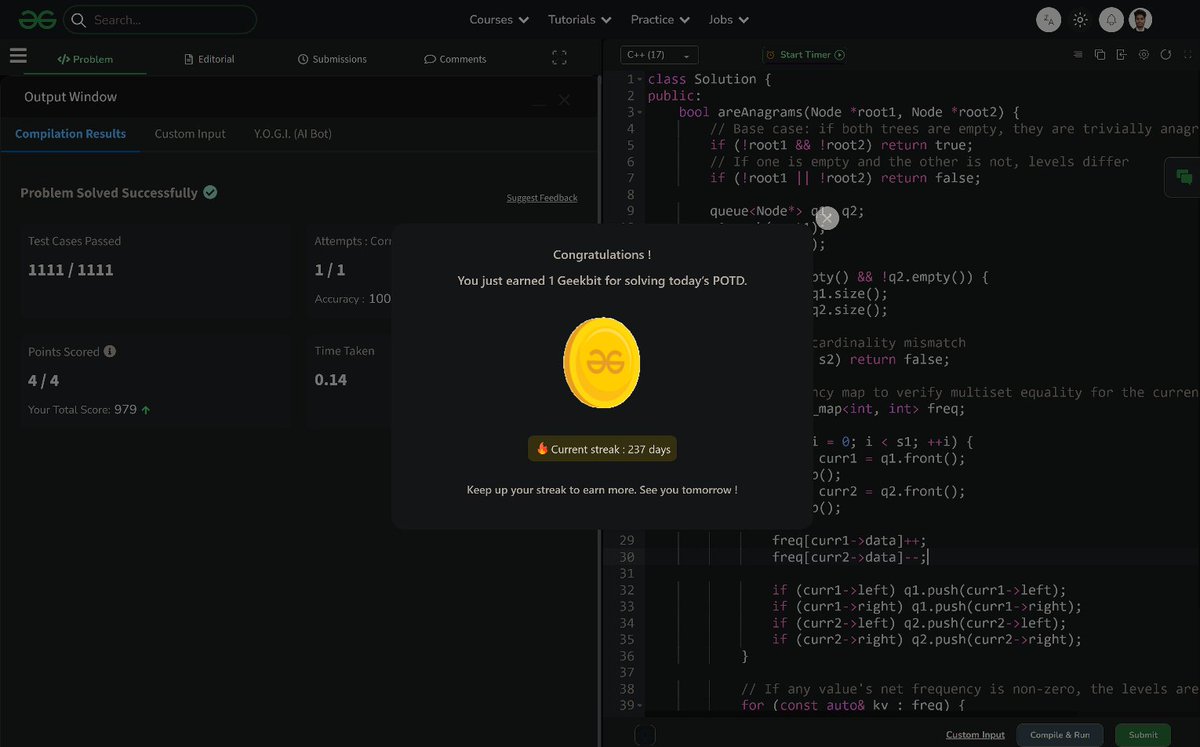This screenshot has height=747, width=1200.
Task: Open the Y.O.G.I. (AI Bot) tab
Action: coord(293,133)
